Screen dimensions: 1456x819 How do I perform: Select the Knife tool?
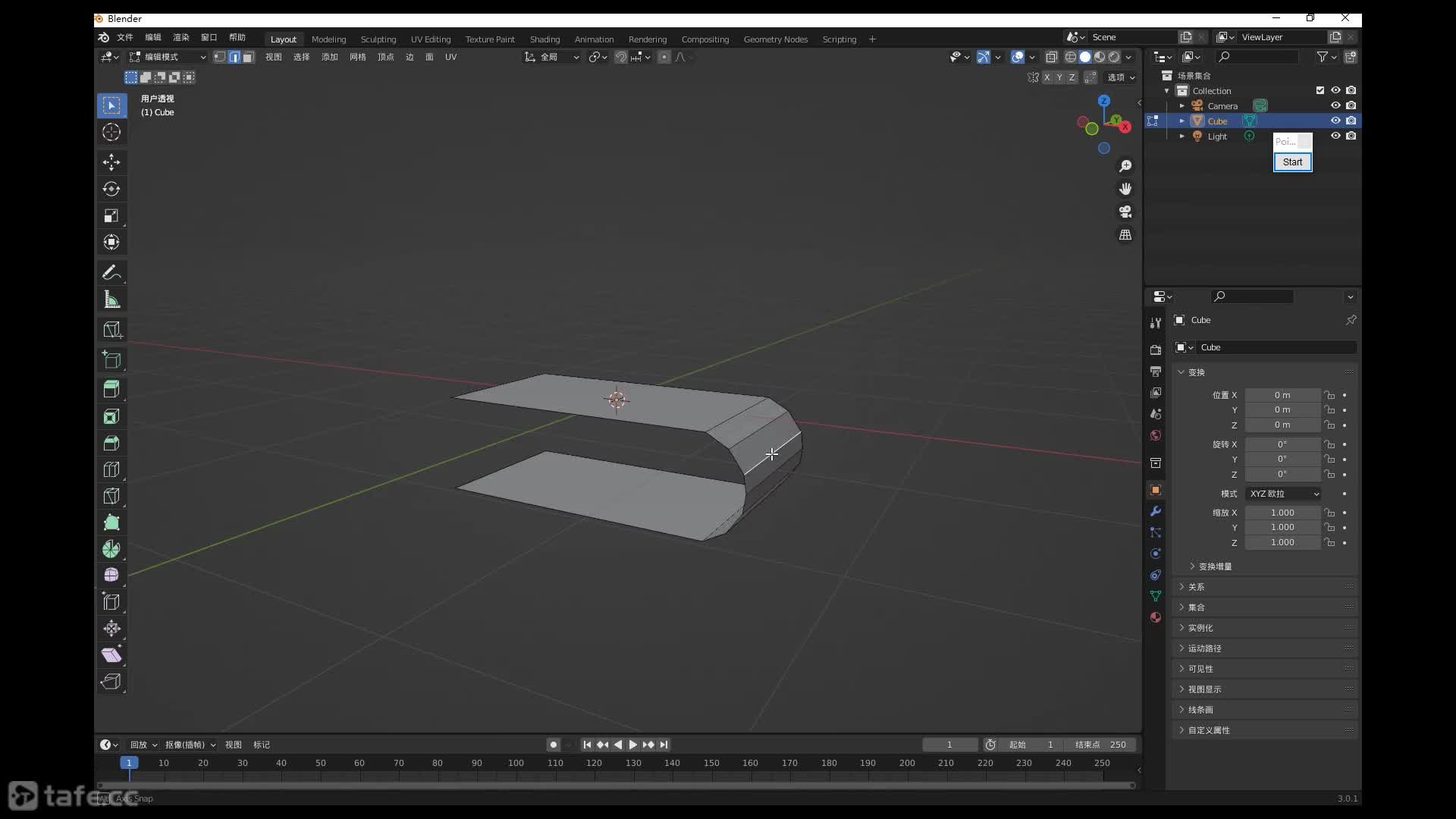[x=111, y=496]
